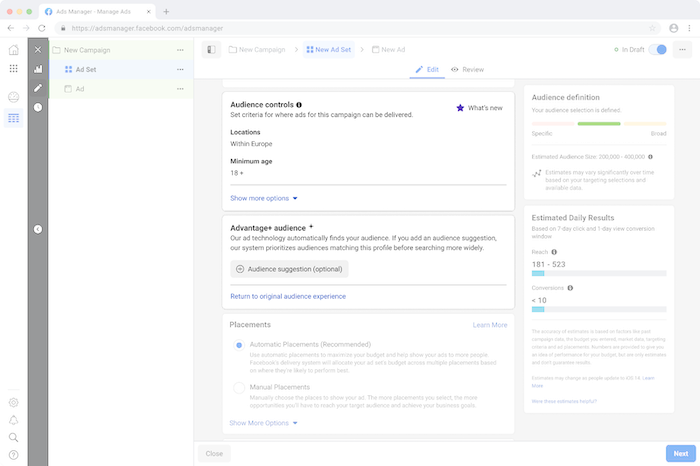The width and height of the screenshot is (700, 466).
Task: Open the all tools grid menu icon
Action: [13, 69]
